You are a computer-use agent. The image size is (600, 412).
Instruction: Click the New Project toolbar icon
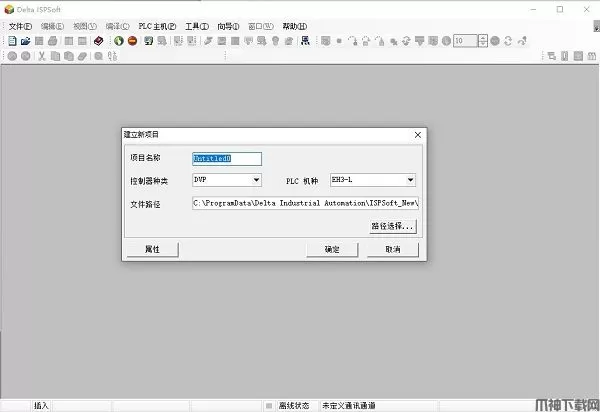click(12, 41)
